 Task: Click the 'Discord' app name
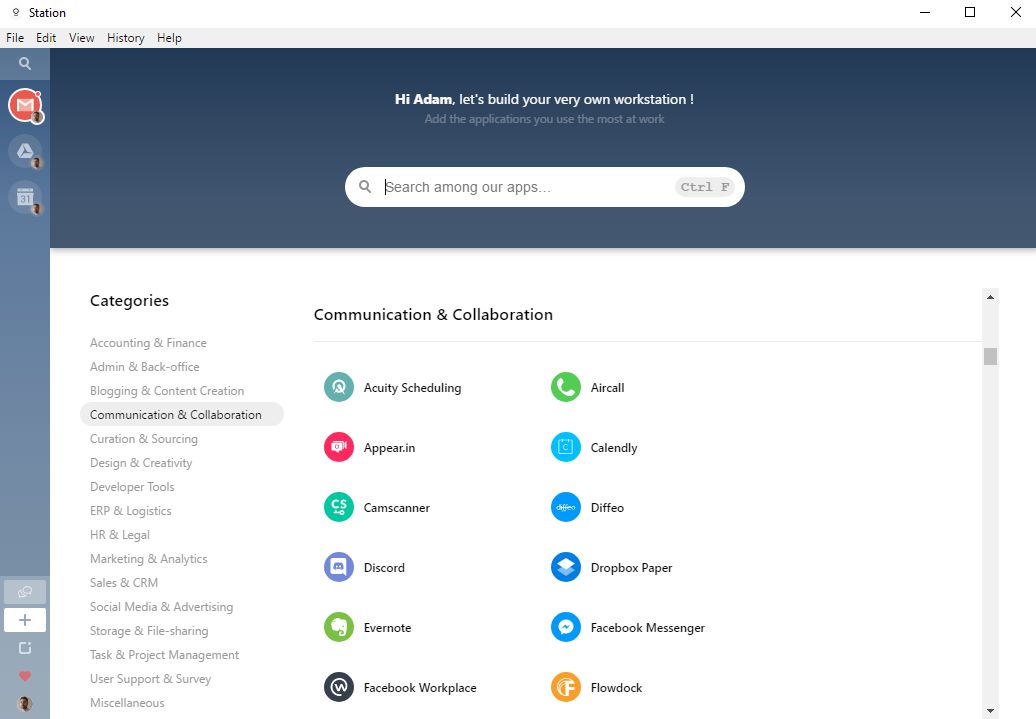point(384,568)
